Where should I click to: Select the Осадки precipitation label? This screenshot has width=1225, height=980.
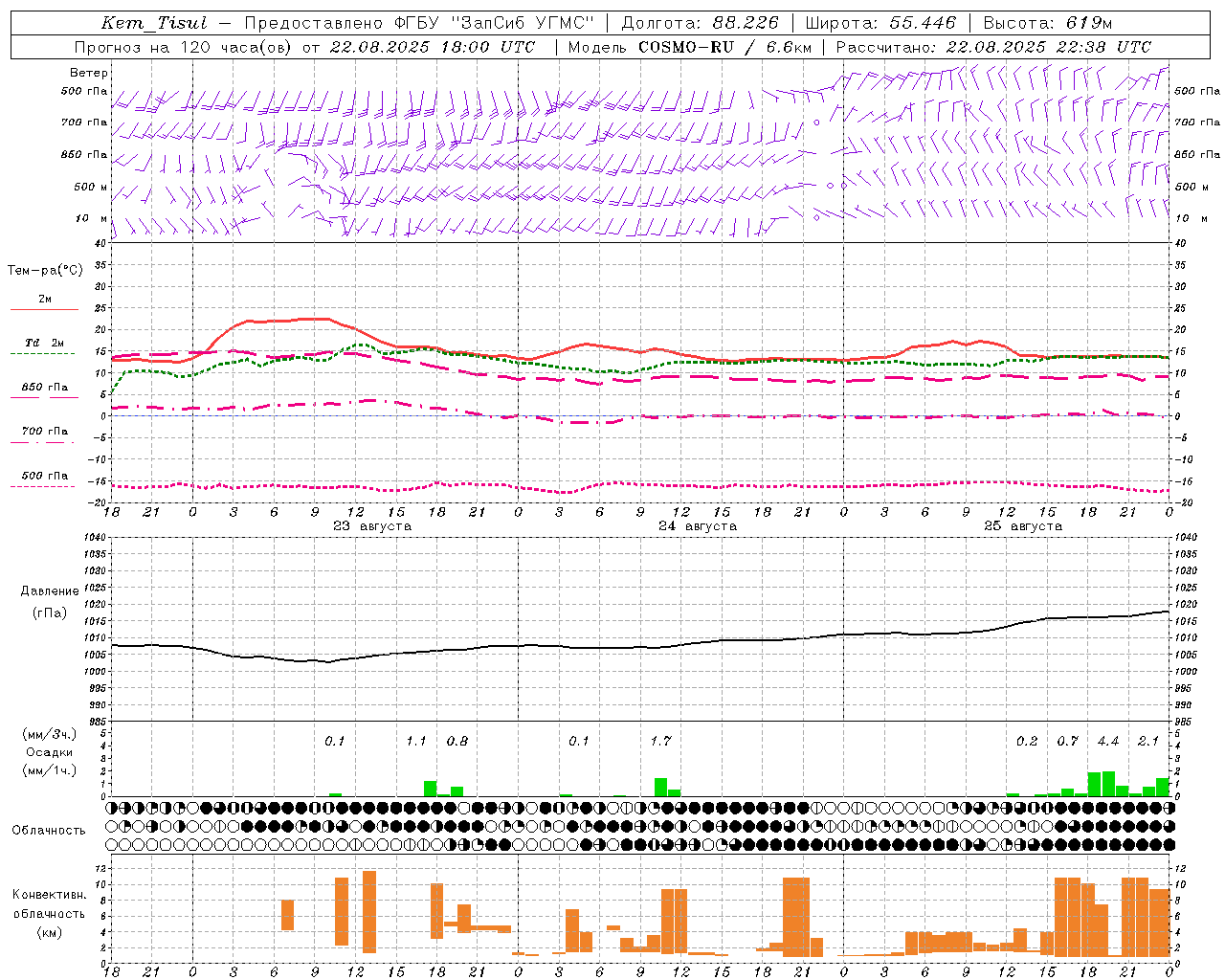pos(50,752)
